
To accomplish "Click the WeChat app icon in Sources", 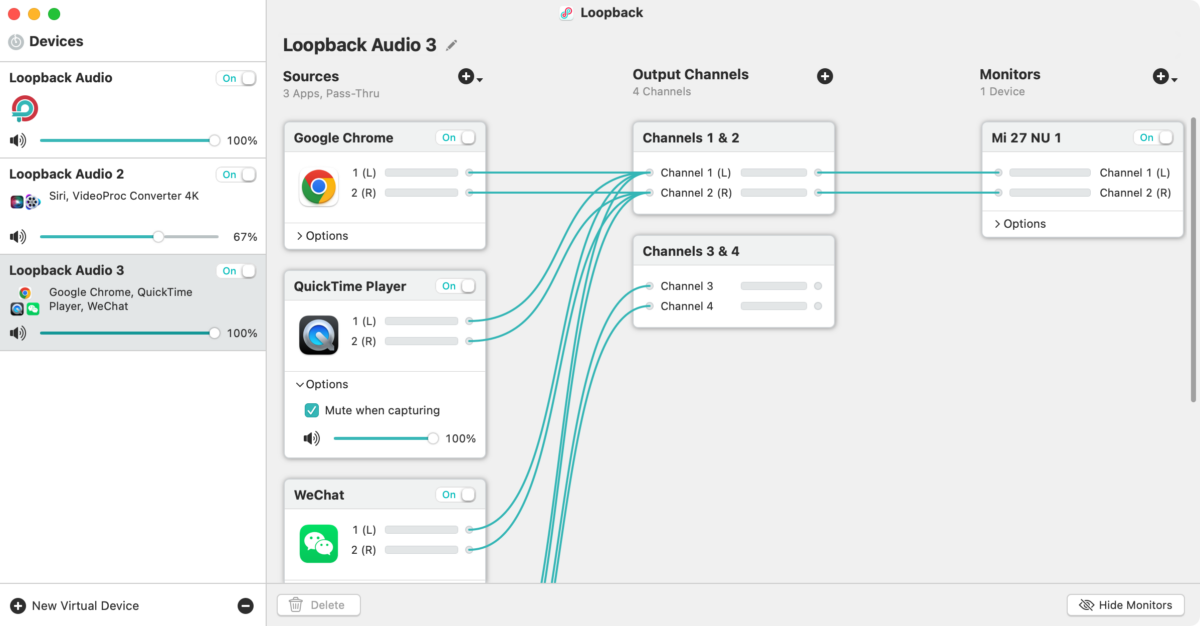I will tap(319, 543).
